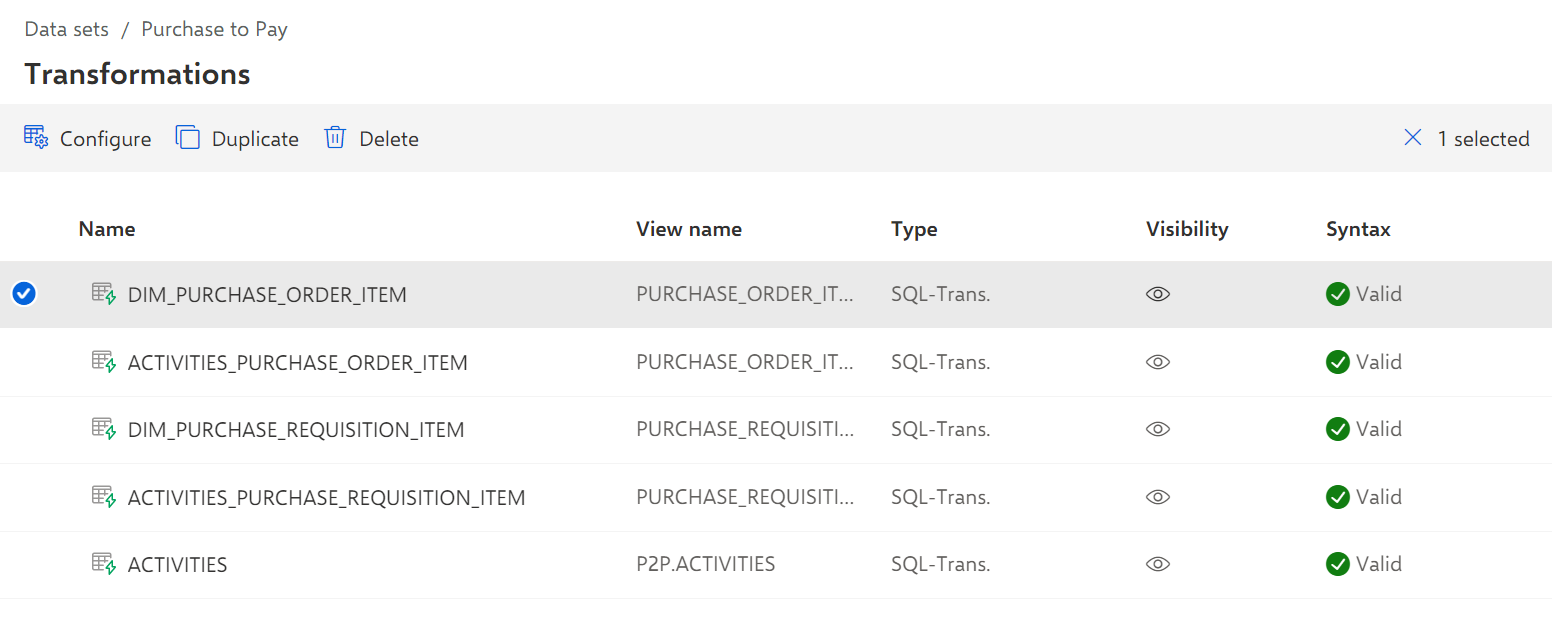Clear selection with the X icon
Image resolution: width=1552 pixels, height=644 pixels.
[x=1413, y=138]
